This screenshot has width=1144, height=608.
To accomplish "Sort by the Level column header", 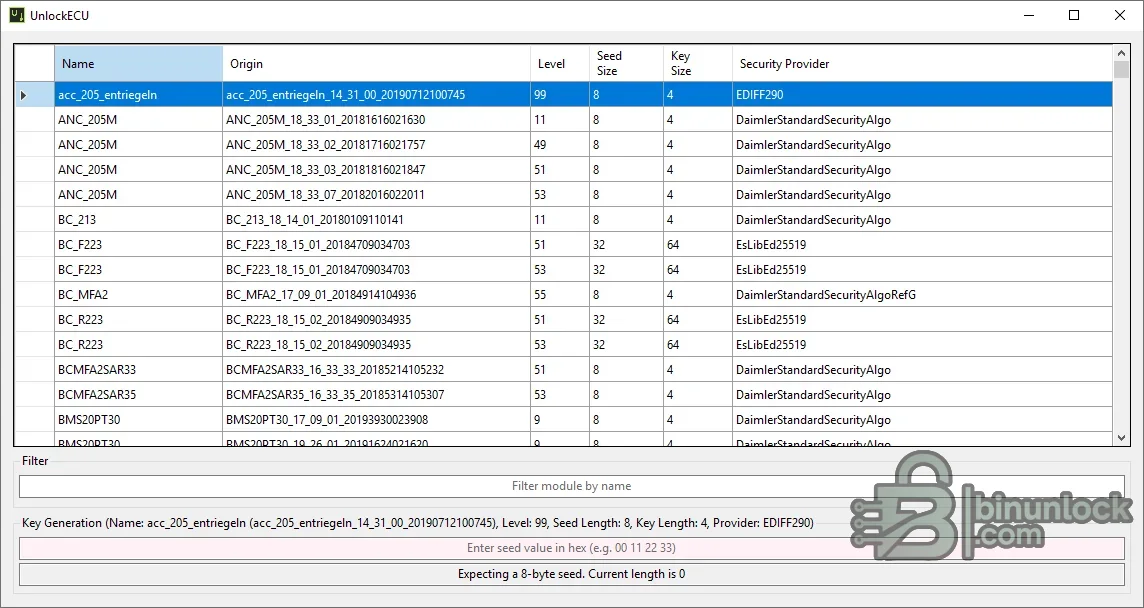I will 560,64.
